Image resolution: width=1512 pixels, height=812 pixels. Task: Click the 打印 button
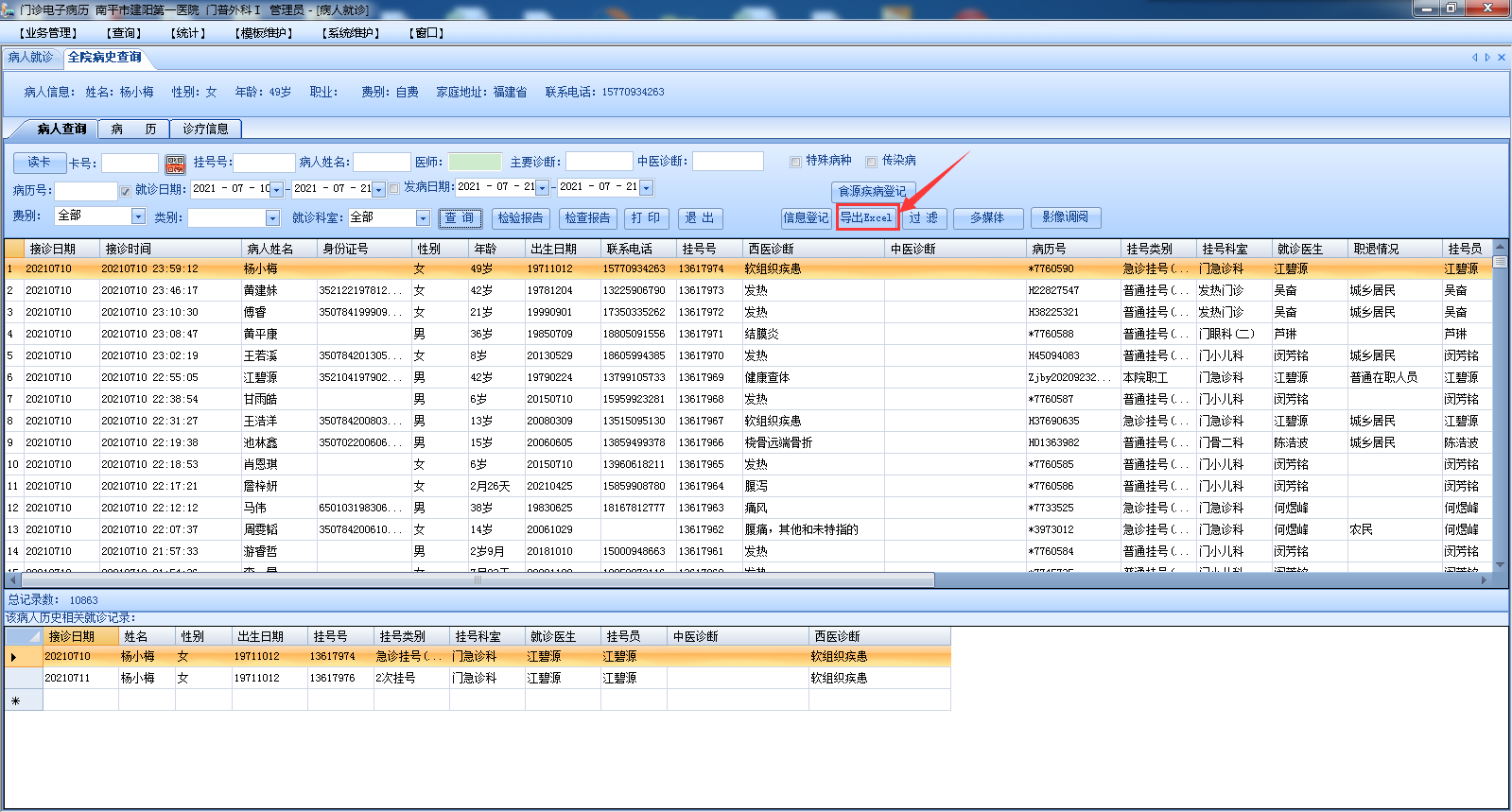[x=646, y=218]
